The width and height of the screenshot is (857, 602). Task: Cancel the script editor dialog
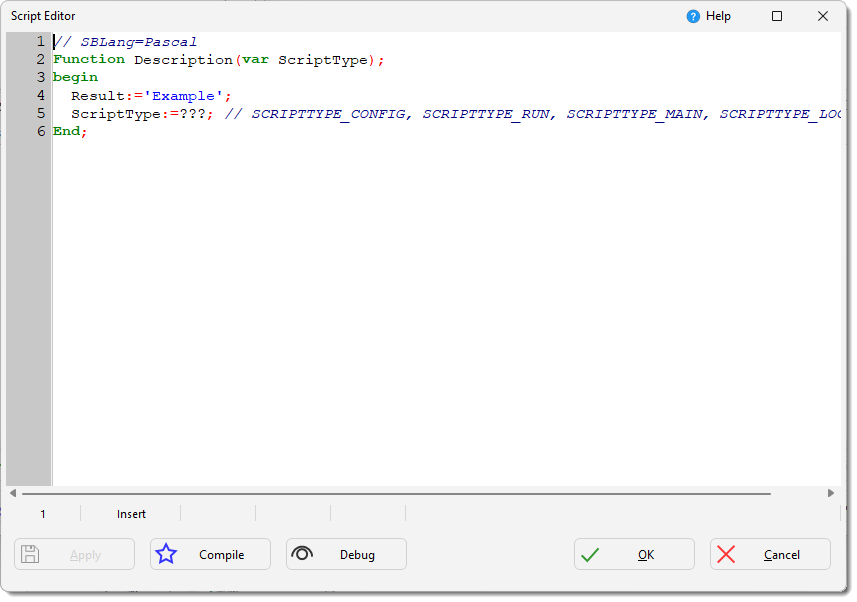pyautogui.click(x=770, y=554)
